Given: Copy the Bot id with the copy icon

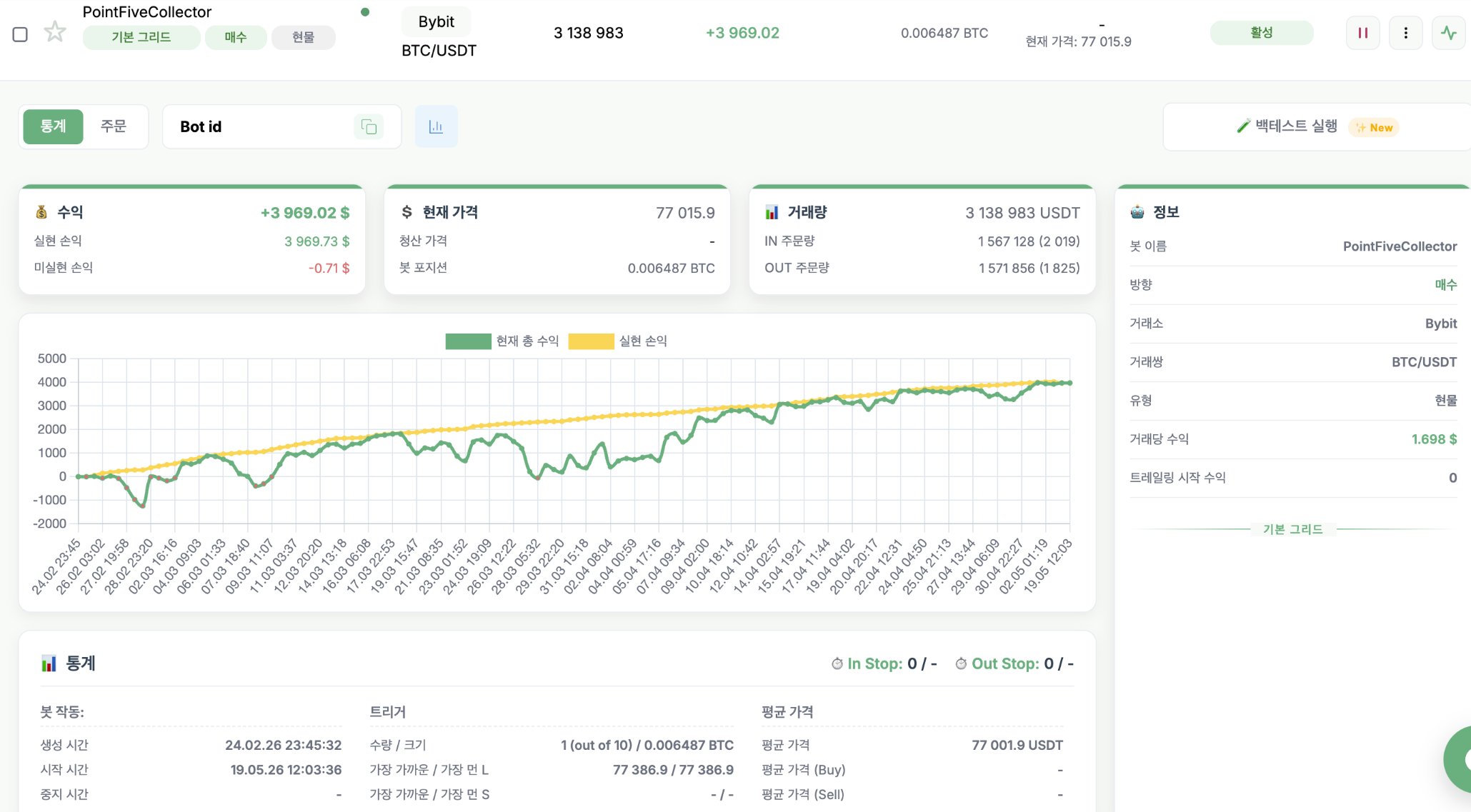Looking at the screenshot, I should 369,126.
